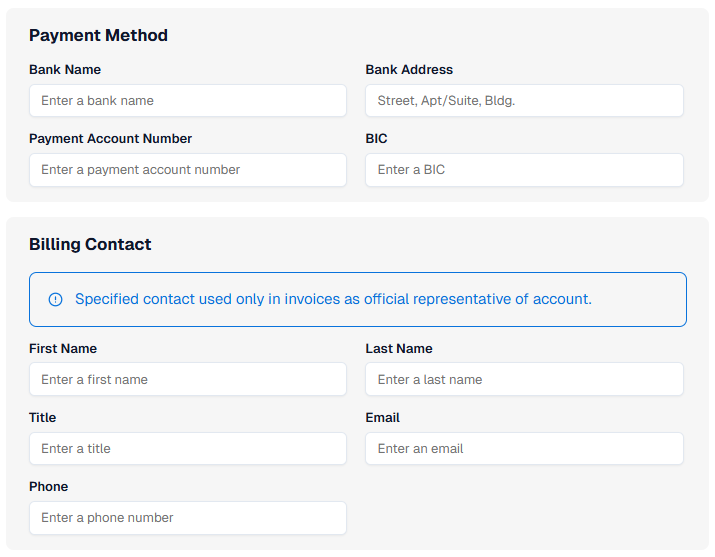Image resolution: width=715 pixels, height=557 pixels.
Task: Click the 'Bank Name' label text
Action: (x=65, y=70)
